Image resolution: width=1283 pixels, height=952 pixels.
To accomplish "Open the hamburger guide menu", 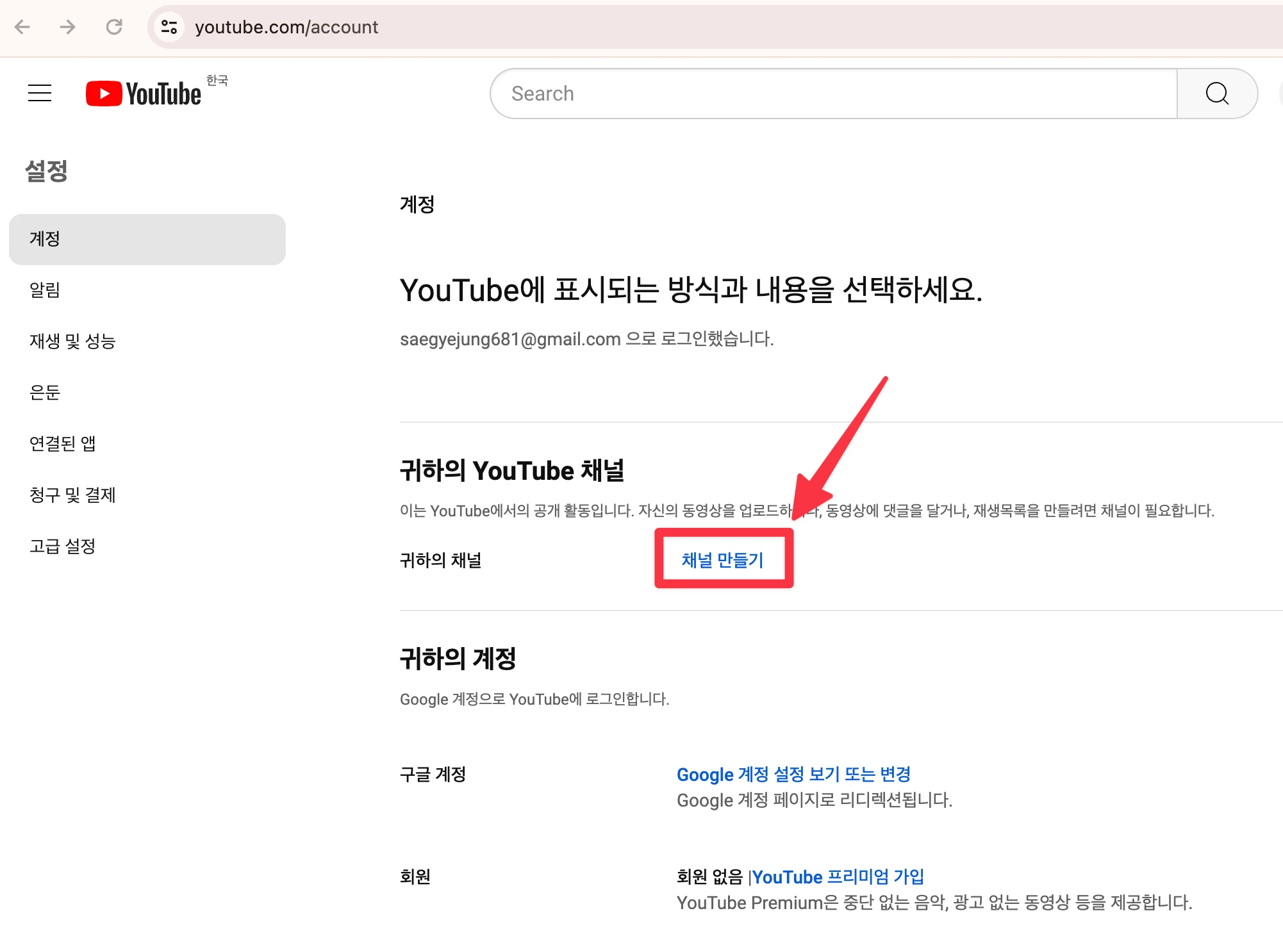I will 40,94.
